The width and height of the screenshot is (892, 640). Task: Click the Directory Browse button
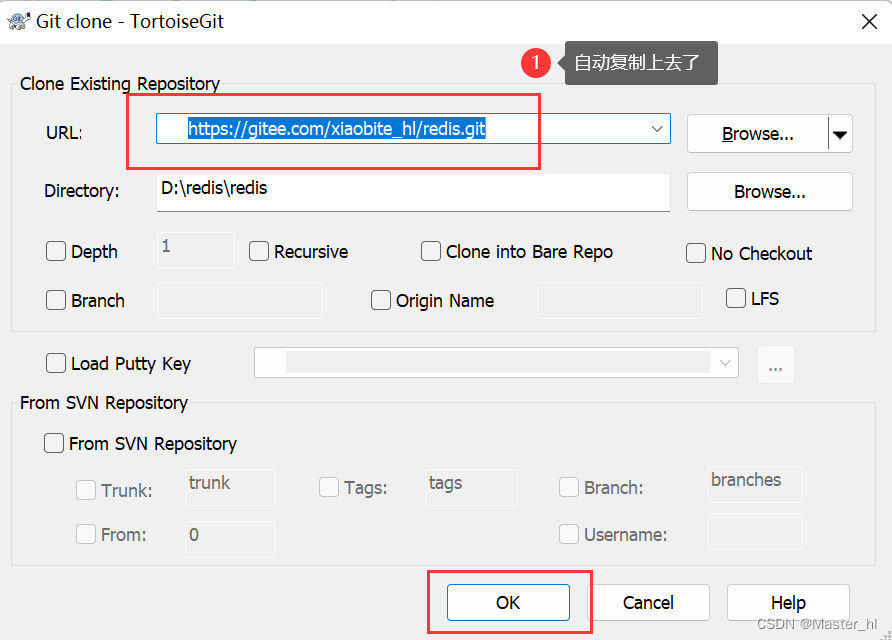tap(770, 192)
